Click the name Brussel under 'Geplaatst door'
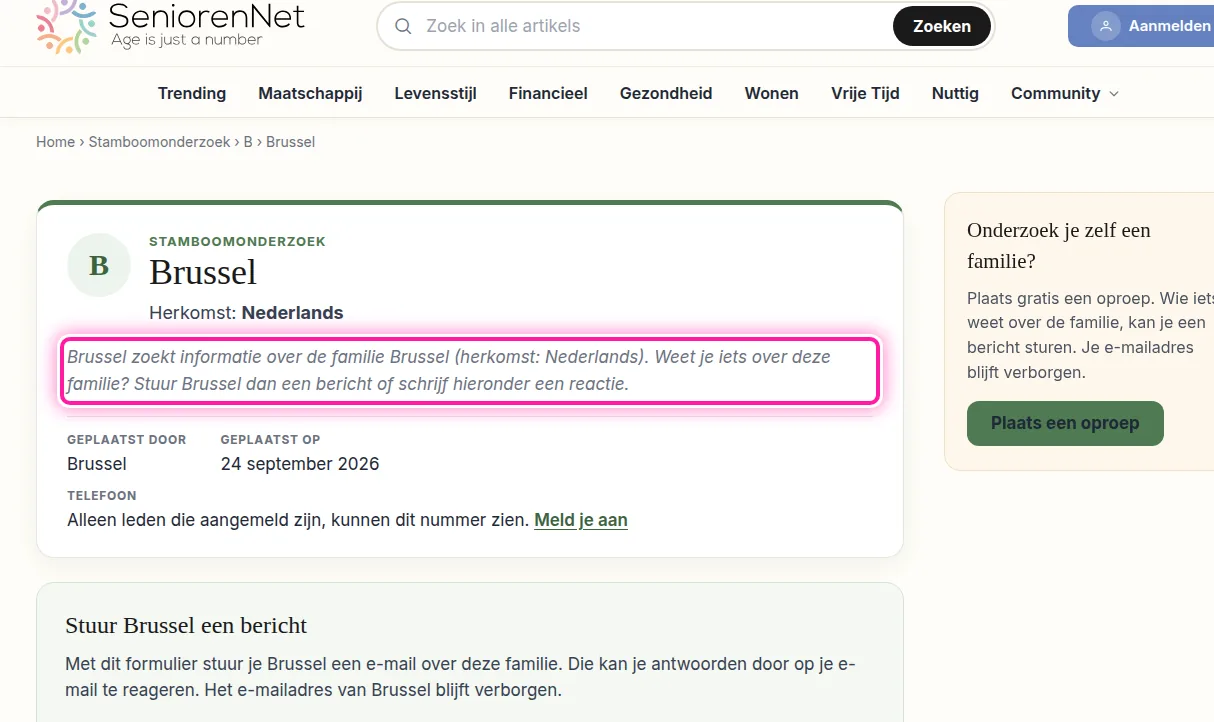 click(97, 464)
